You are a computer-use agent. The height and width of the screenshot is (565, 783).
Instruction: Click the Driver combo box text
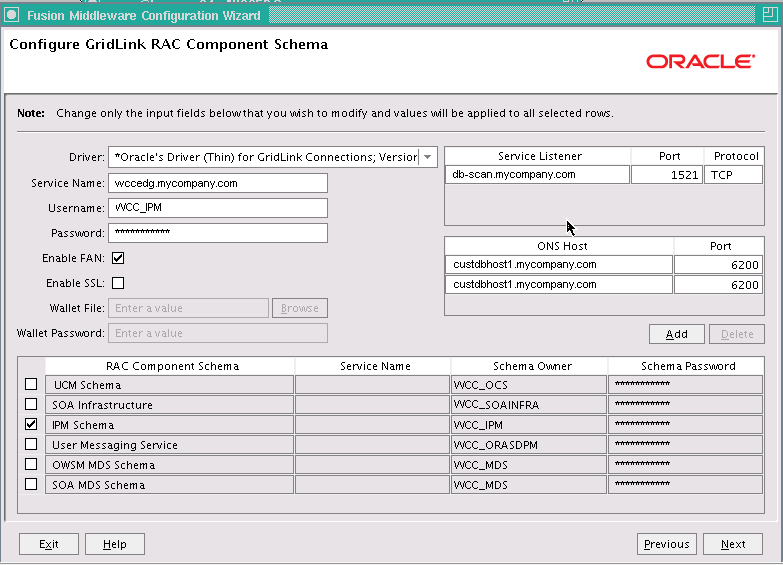[x=264, y=157]
